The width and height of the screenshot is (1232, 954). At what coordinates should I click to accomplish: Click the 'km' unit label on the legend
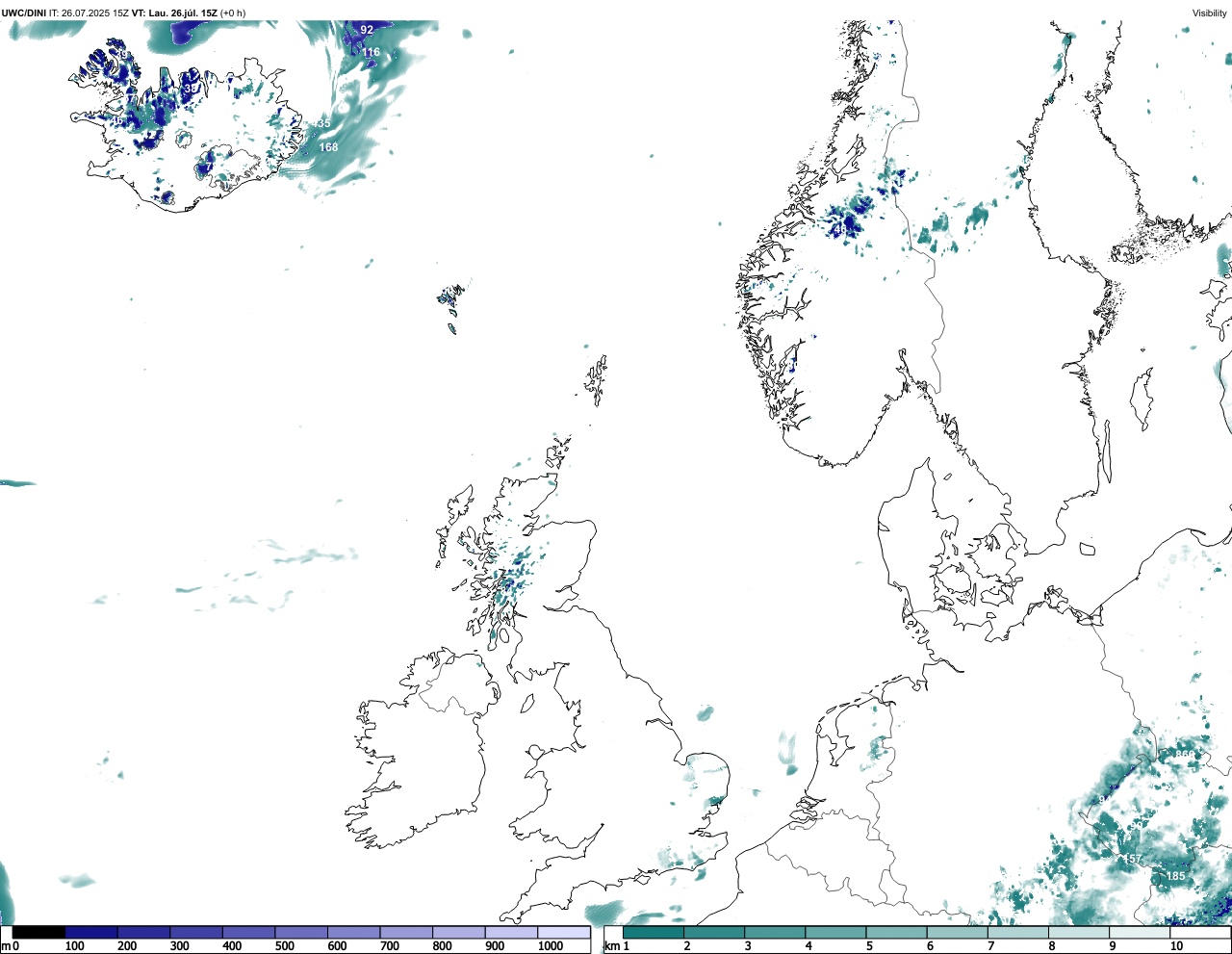click(612, 947)
